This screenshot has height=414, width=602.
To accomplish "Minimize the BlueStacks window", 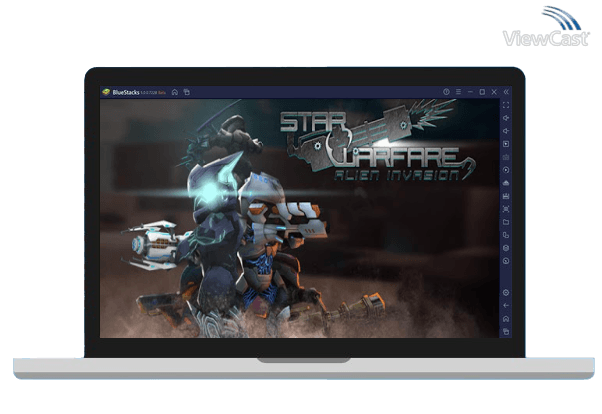I will coord(470,92).
